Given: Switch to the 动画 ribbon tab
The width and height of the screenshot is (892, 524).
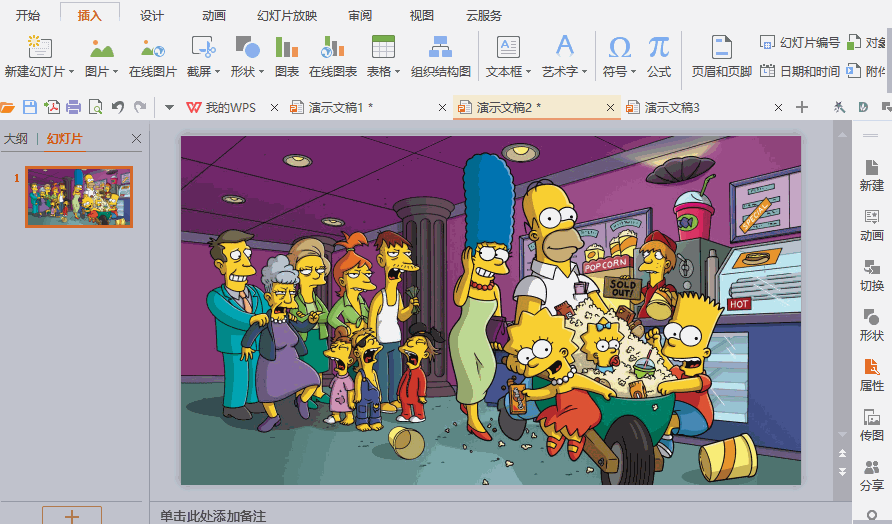Looking at the screenshot, I should [214, 15].
